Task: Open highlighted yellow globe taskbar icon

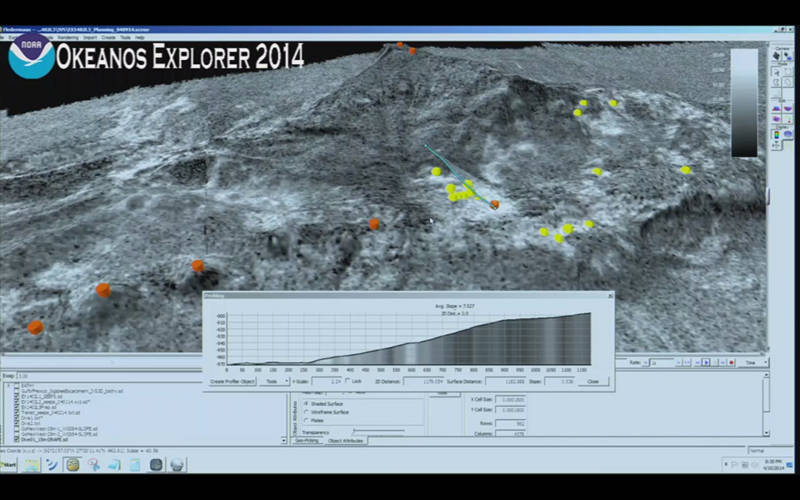Action: tap(72, 464)
